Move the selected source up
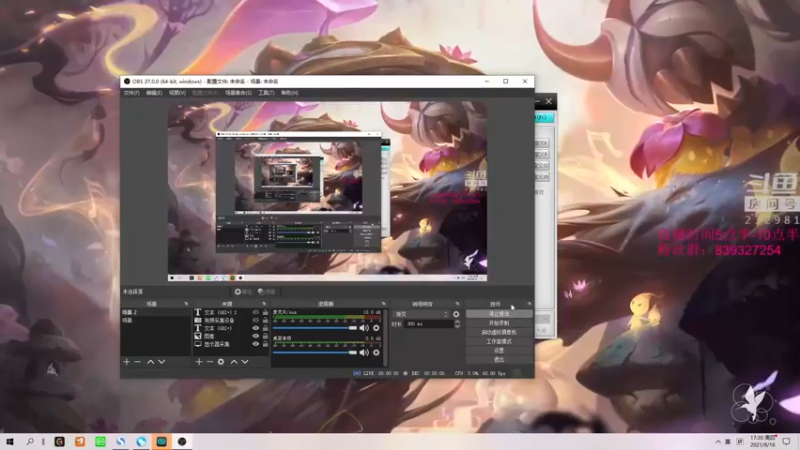Viewport: 800px width, 450px height. (x=234, y=362)
